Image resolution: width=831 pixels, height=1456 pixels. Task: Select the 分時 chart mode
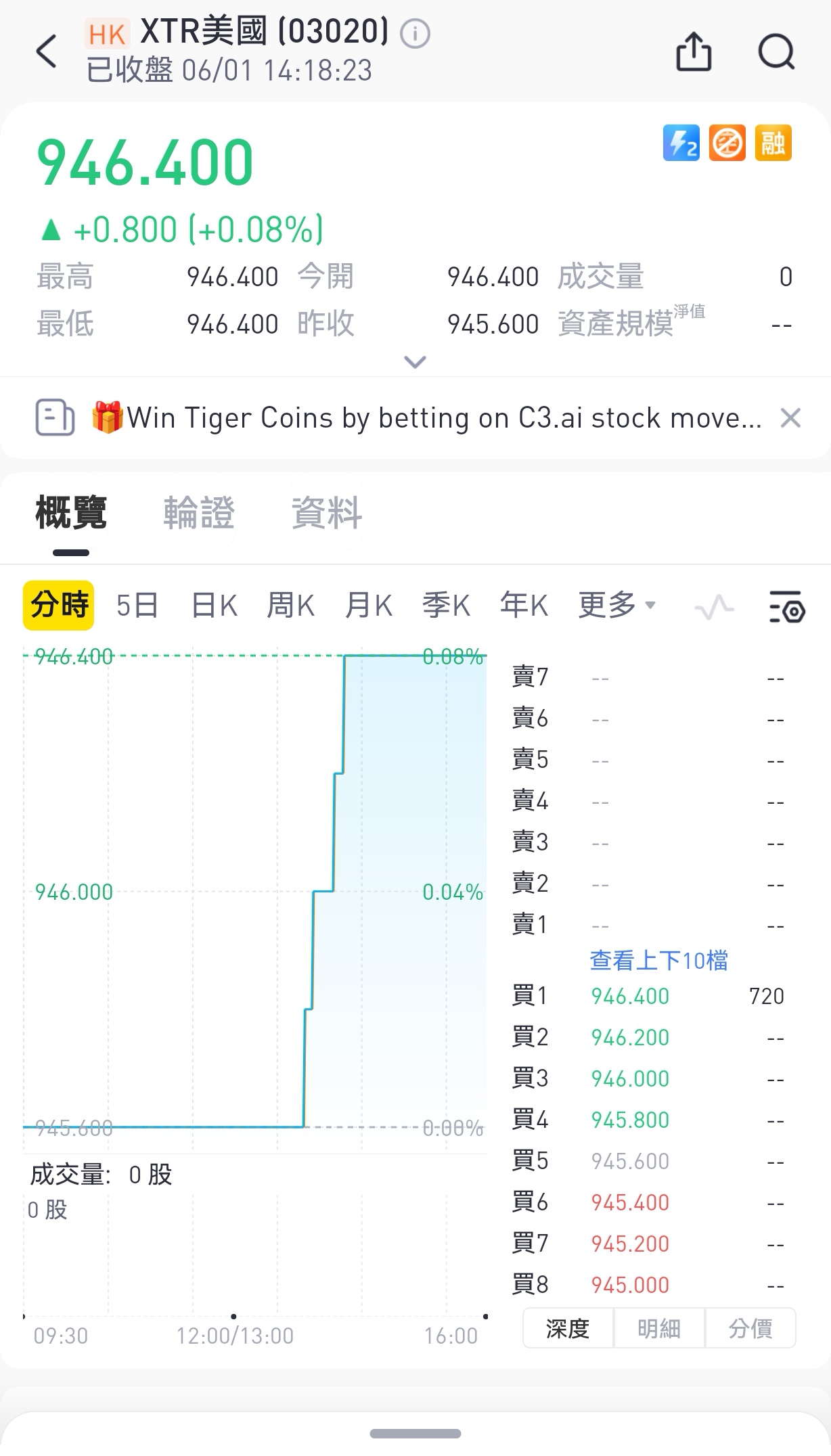[x=59, y=605]
